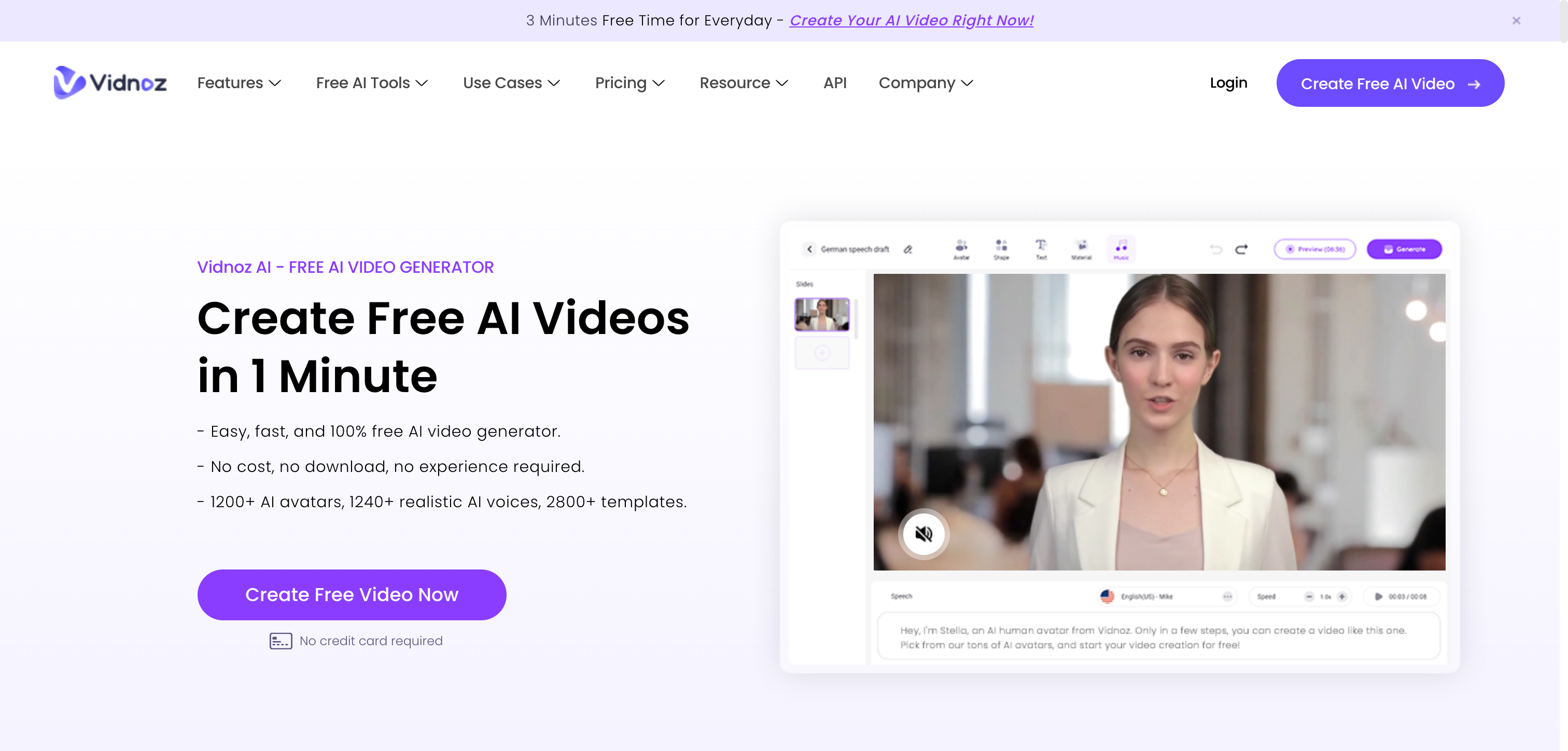Click the credit card icon under the CTA
This screenshot has width=1568, height=751.
[x=281, y=641]
